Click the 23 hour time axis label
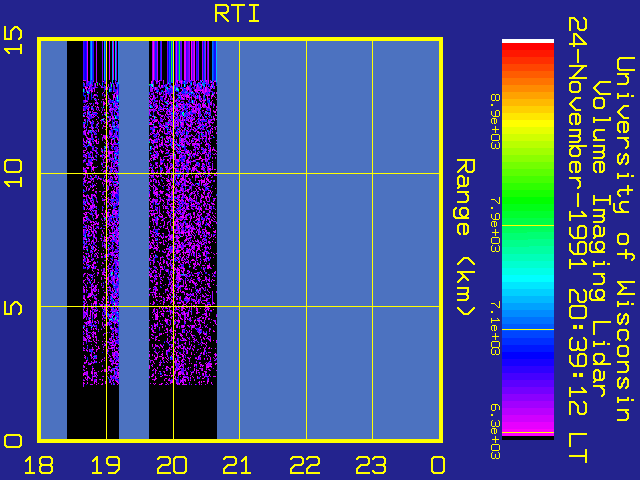The width and height of the screenshot is (640, 480). (x=371, y=465)
